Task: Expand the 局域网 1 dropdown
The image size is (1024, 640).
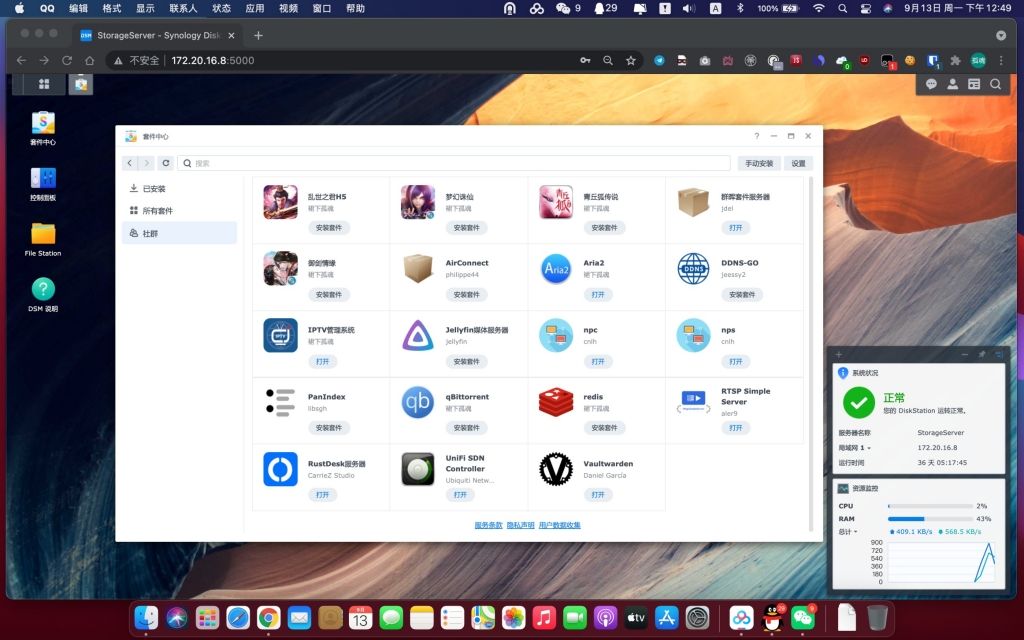Action: pos(855,448)
